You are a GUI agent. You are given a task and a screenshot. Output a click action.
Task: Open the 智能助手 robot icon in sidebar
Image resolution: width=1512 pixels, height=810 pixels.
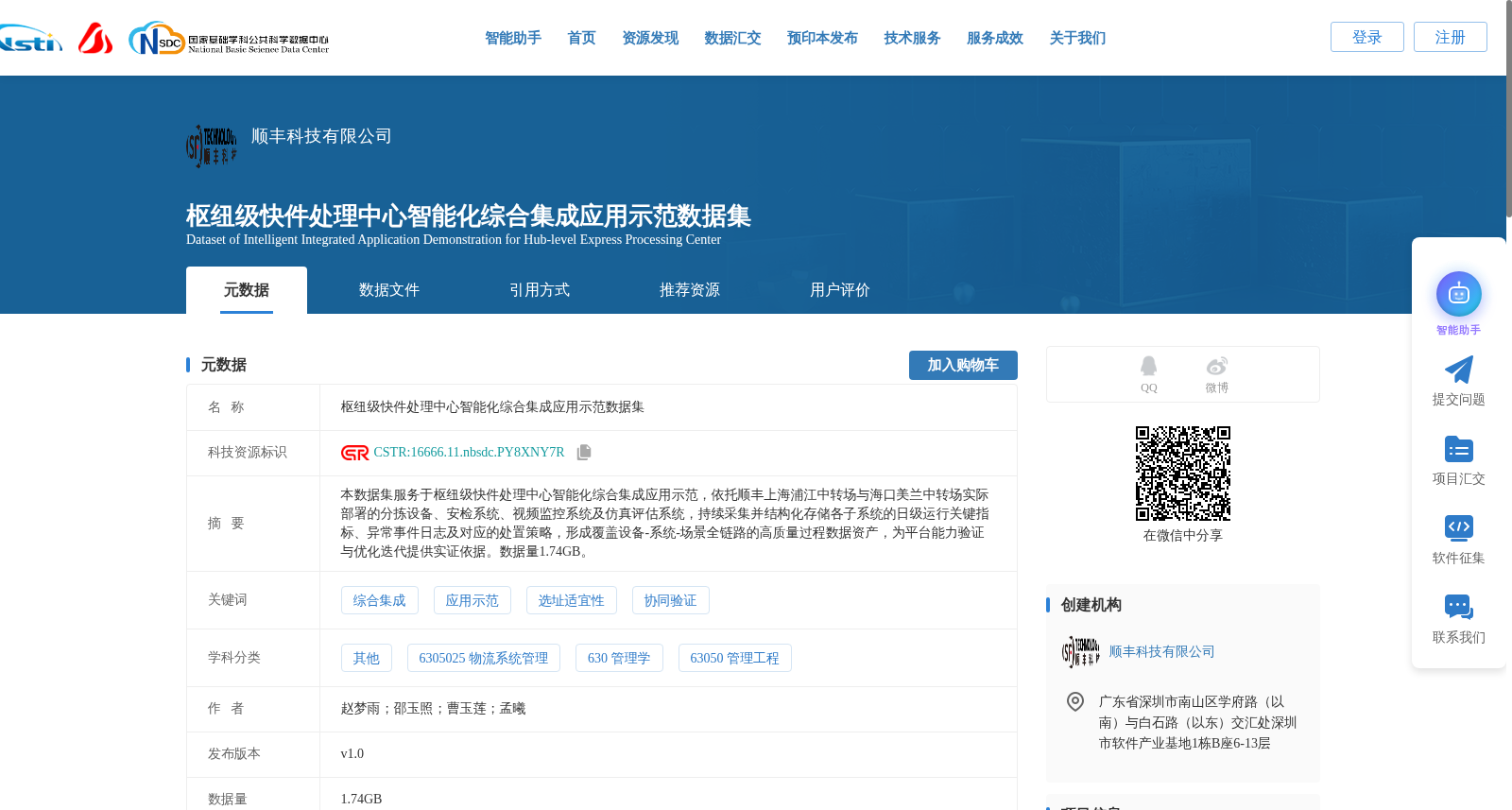[x=1458, y=295]
